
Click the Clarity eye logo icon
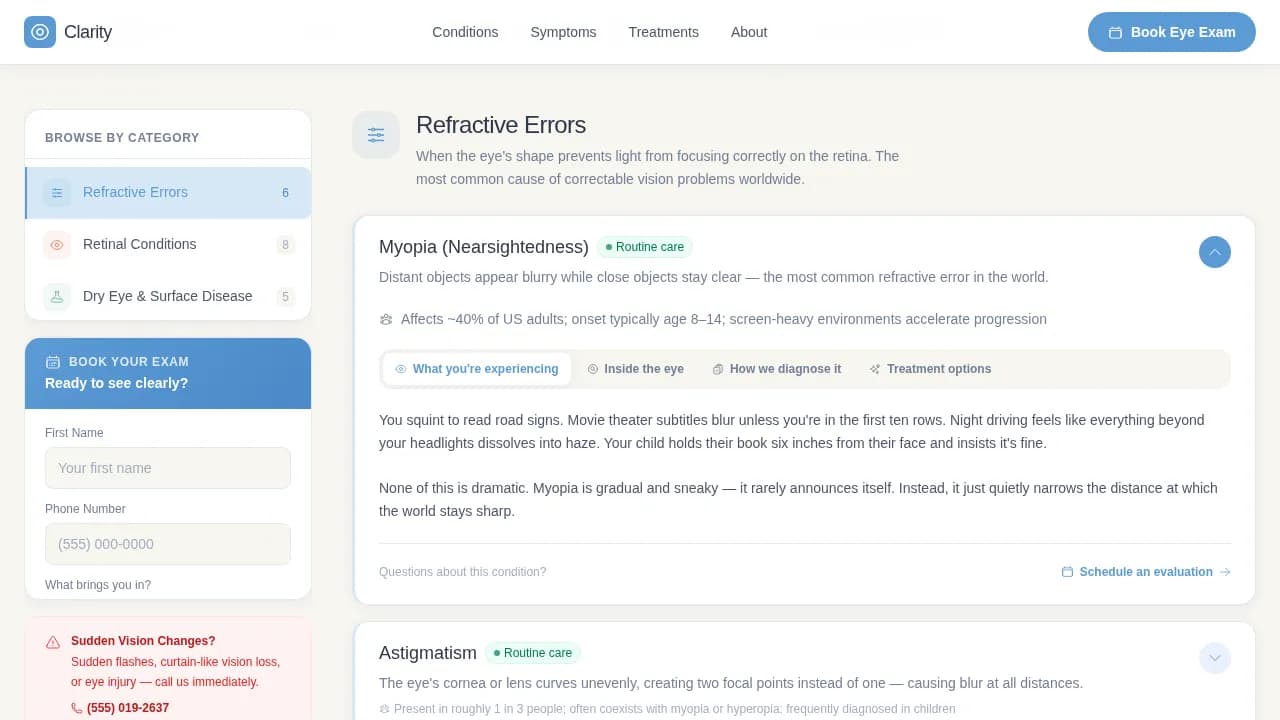click(x=40, y=32)
